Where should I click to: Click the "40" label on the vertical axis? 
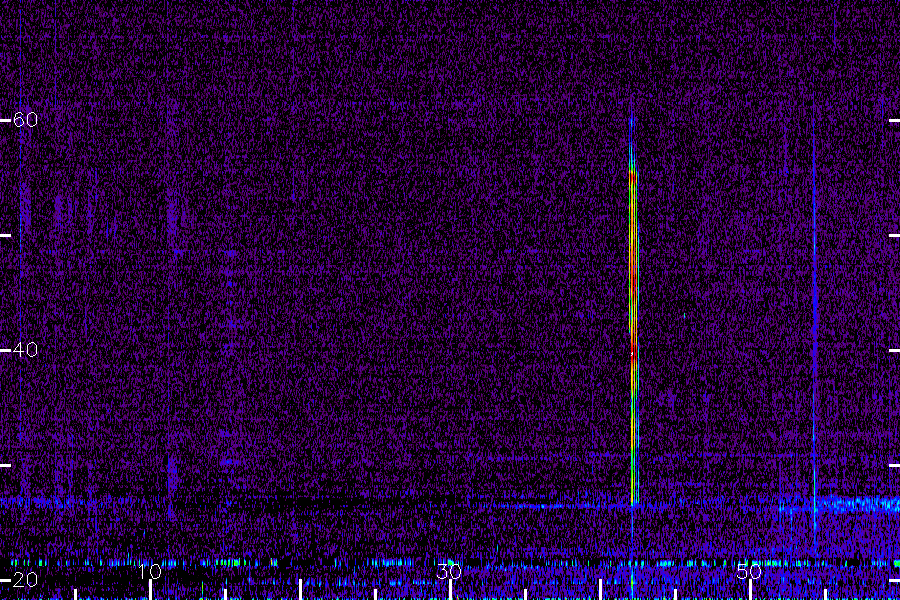[x=25, y=350]
